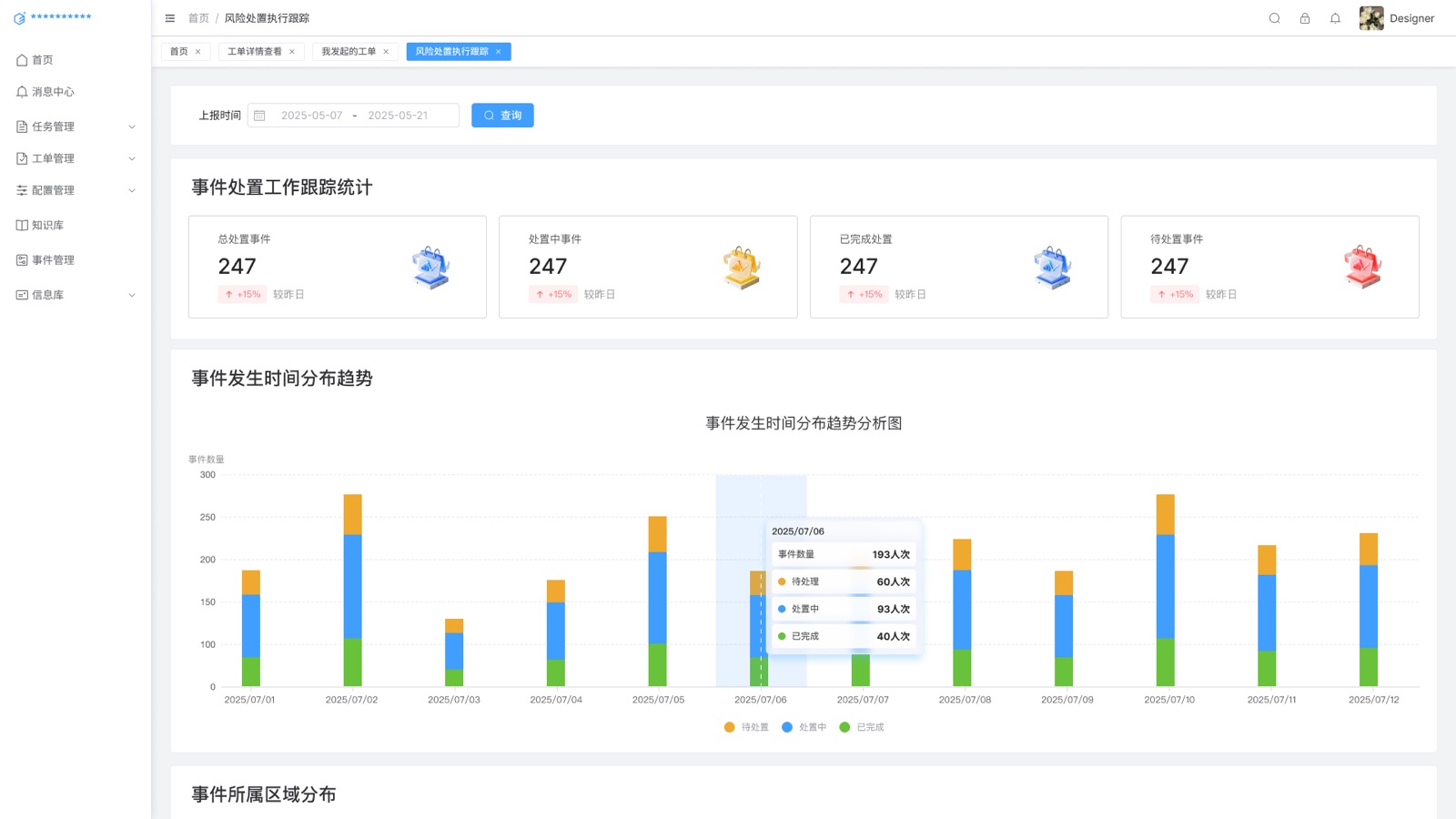
Task: Collapse sidebar with the hamburger icon
Action: coord(170,18)
